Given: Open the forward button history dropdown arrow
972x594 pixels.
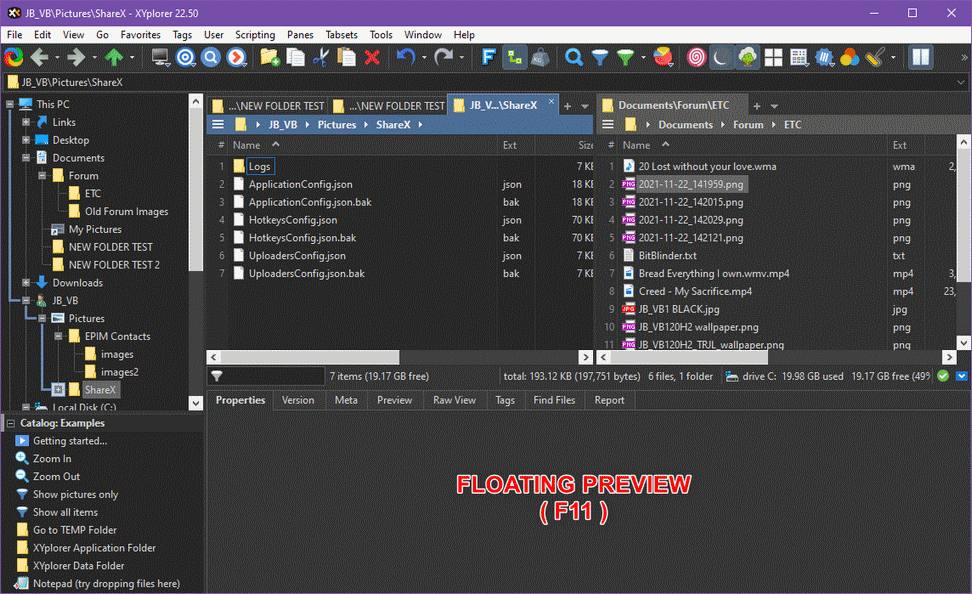Looking at the screenshot, I should 94,58.
